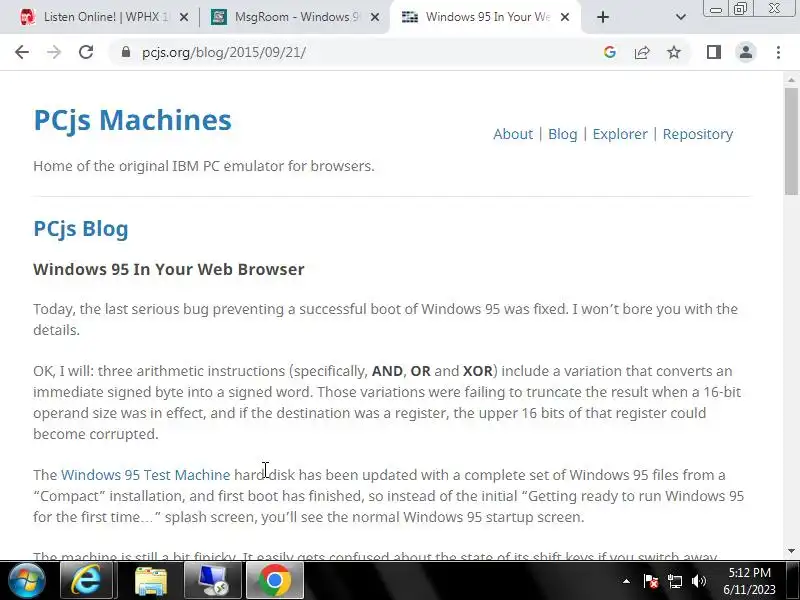Close the Listen Online WPHX tab
This screenshot has width=800, height=600.
coord(184,17)
